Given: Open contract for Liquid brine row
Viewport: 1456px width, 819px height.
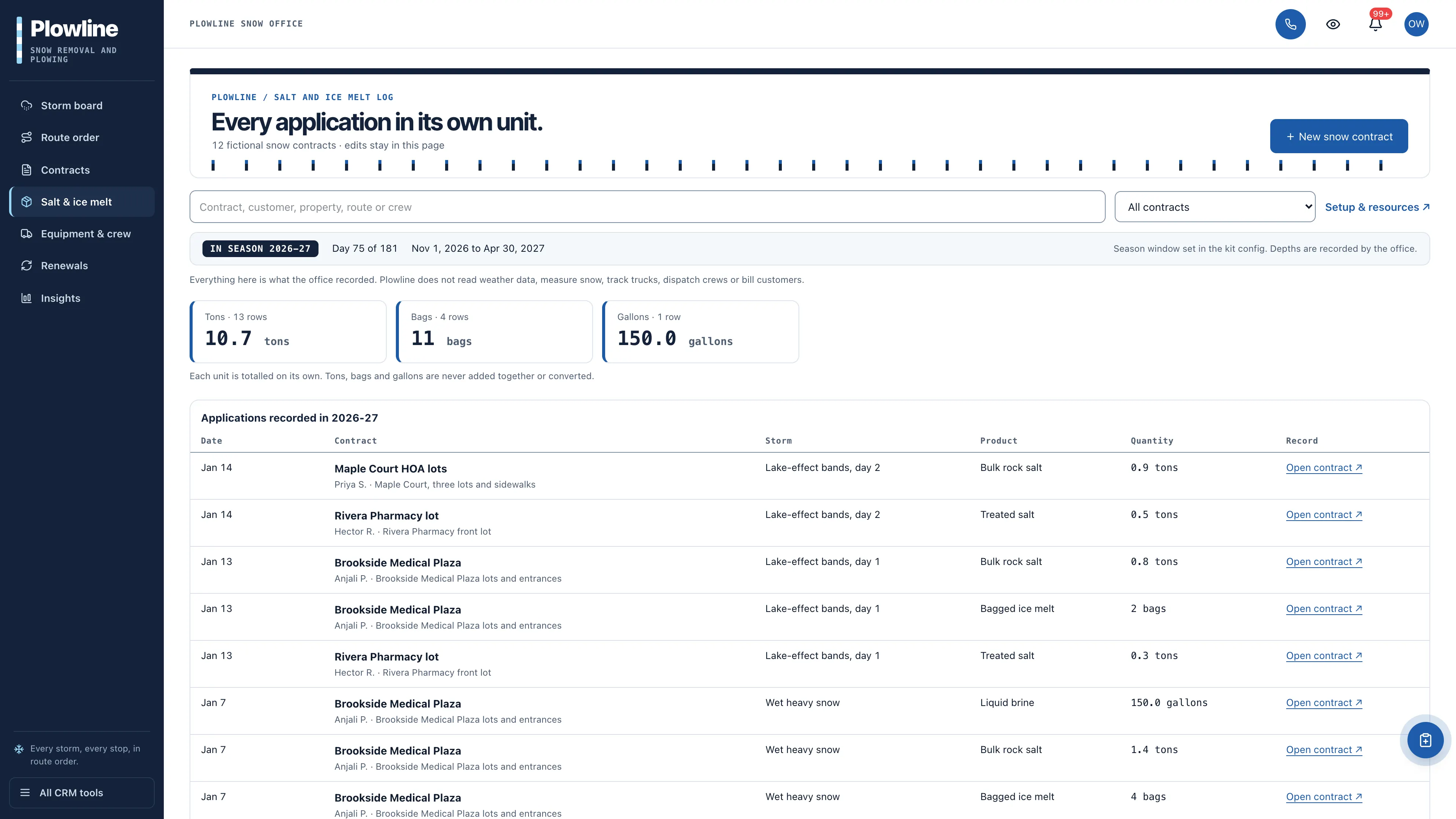Looking at the screenshot, I should pos(1324,703).
